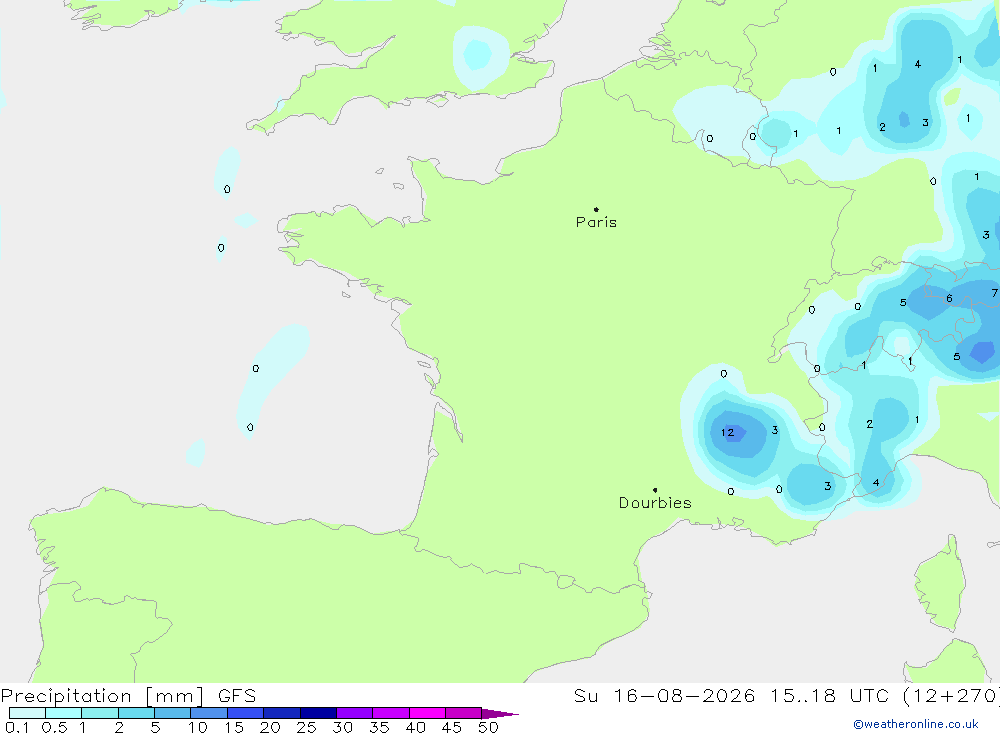Click the 30–35 mm purple legend swatch
Screen dimensions: 1000x733
coord(354,713)
